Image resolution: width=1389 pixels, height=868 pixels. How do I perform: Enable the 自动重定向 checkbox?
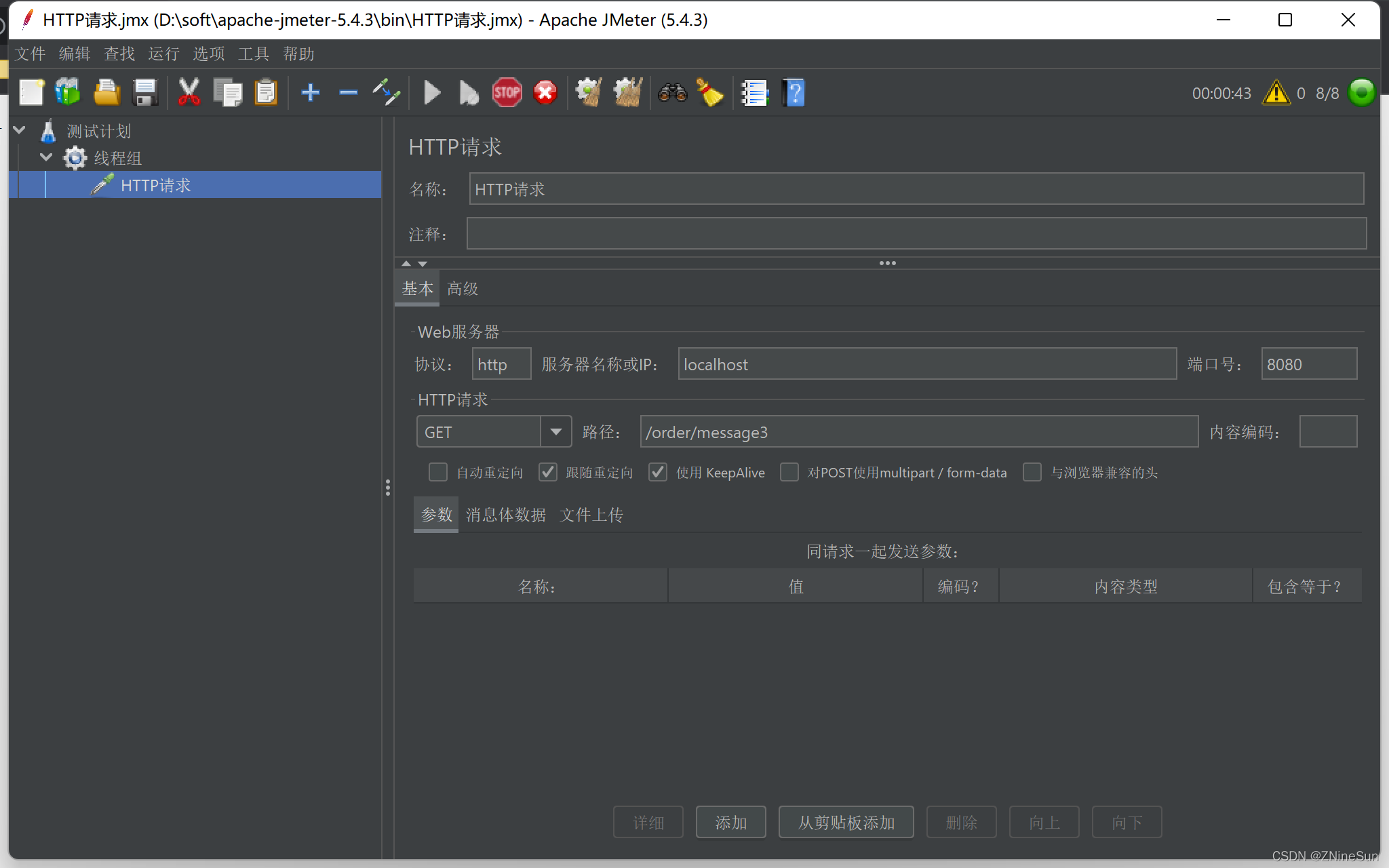point(438,472)
